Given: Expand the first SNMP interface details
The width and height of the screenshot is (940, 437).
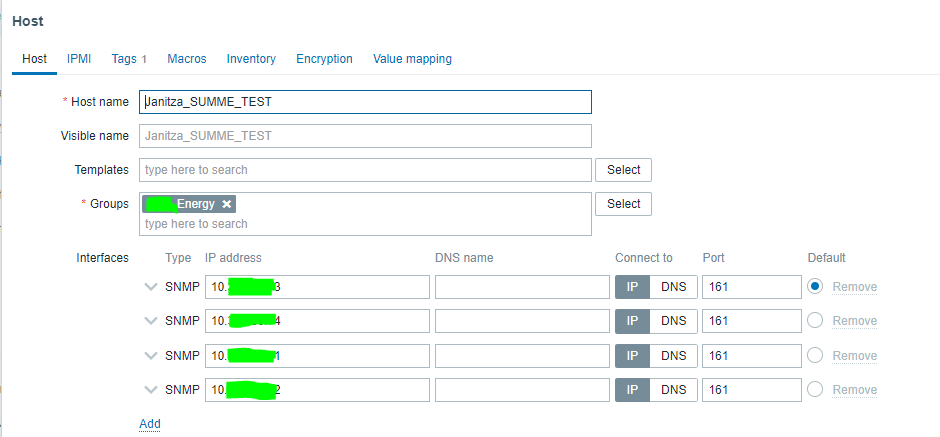Looking at the screenshot, I should point(151,287).
